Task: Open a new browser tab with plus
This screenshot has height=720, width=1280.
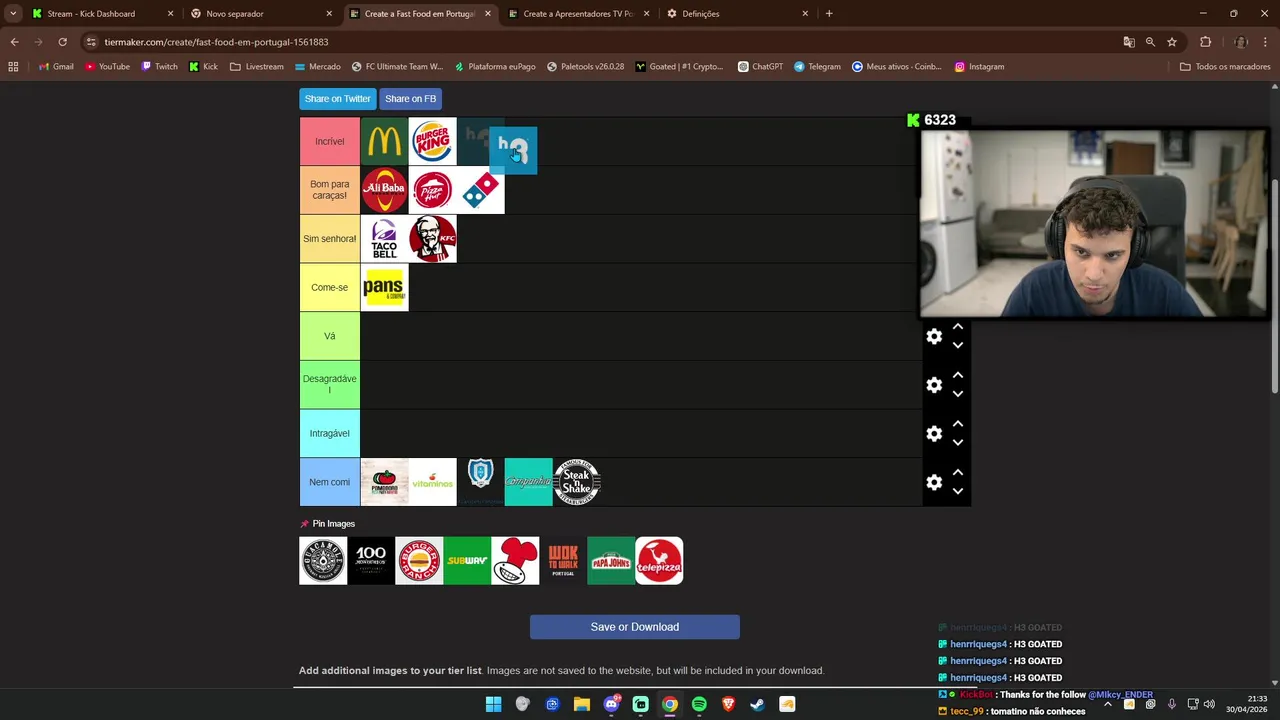Action: tap(829, 14)
